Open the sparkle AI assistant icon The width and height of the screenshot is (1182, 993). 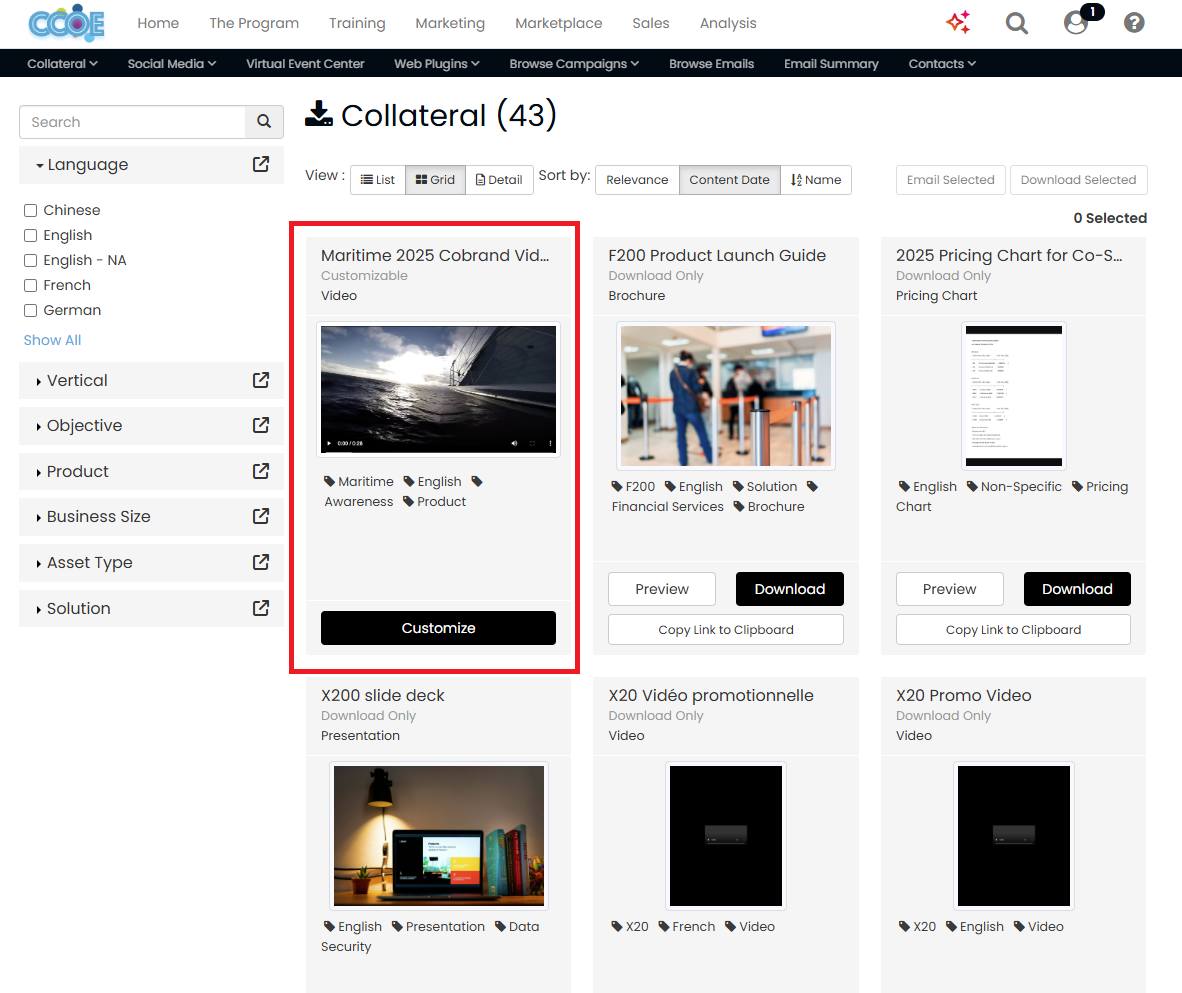click(958, 23)
